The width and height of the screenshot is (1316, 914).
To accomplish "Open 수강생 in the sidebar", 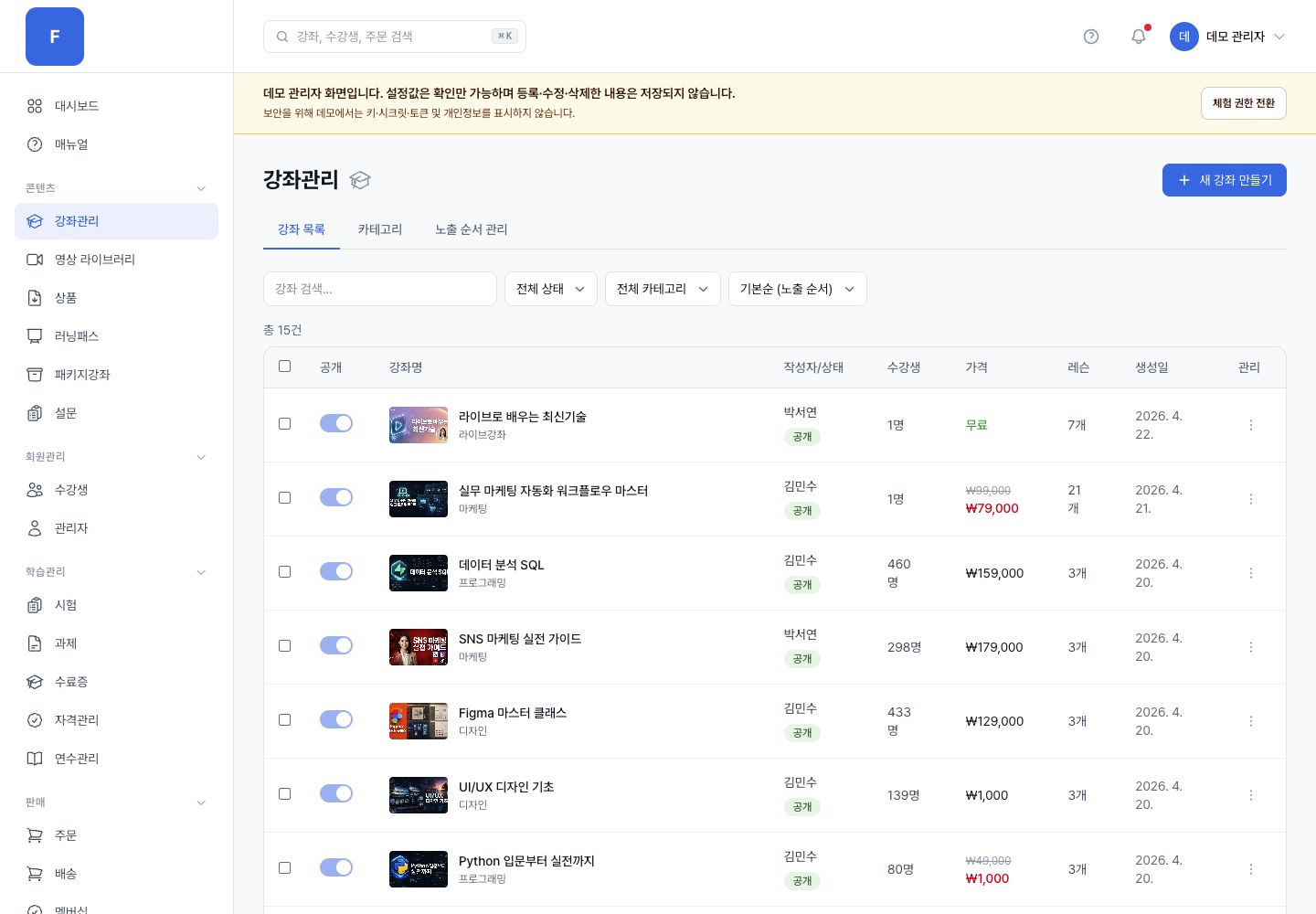I will coord(116,490).
